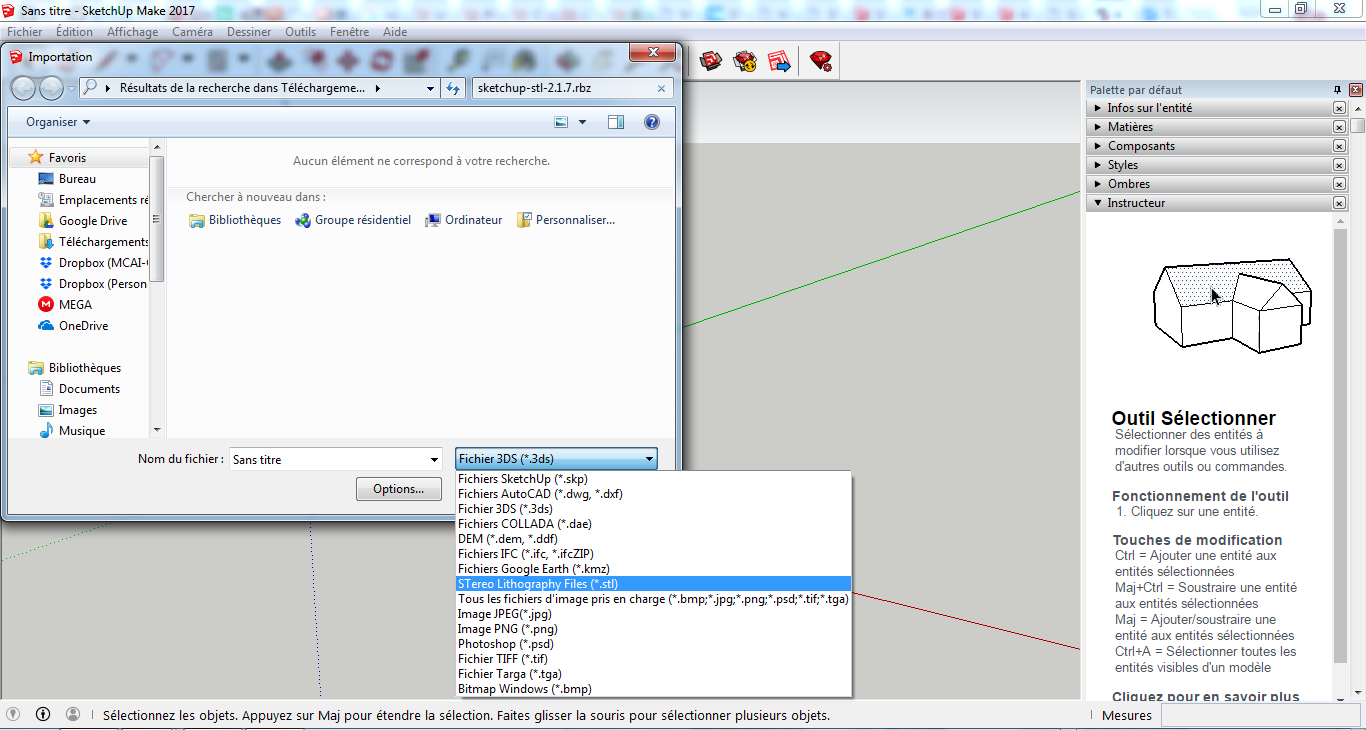Click the user sign-in status icon
This screenshot has height=730, width=1366.
(73, 714)
